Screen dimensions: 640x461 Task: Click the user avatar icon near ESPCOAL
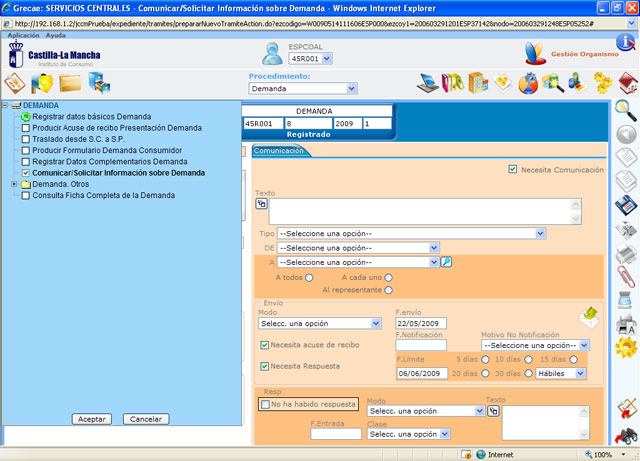[272, 54]
